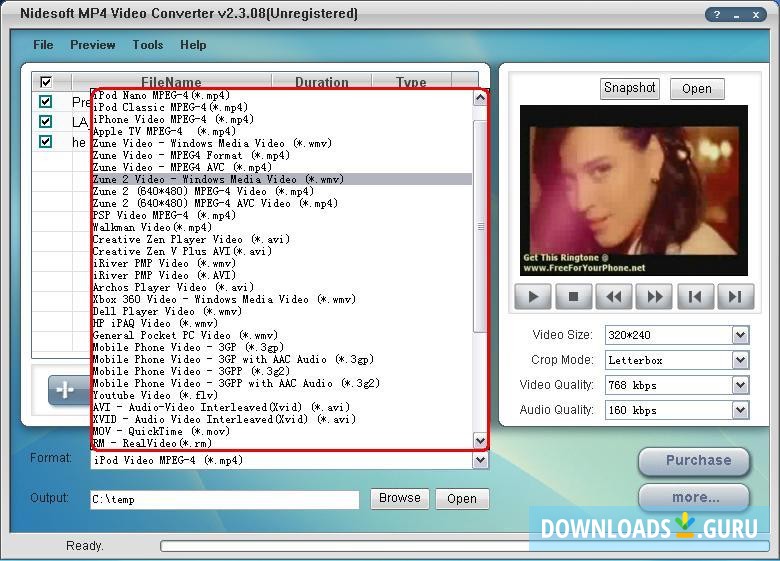Screen dimensions: 780x561
Task: Open the File menu
Action: [43, 45]
